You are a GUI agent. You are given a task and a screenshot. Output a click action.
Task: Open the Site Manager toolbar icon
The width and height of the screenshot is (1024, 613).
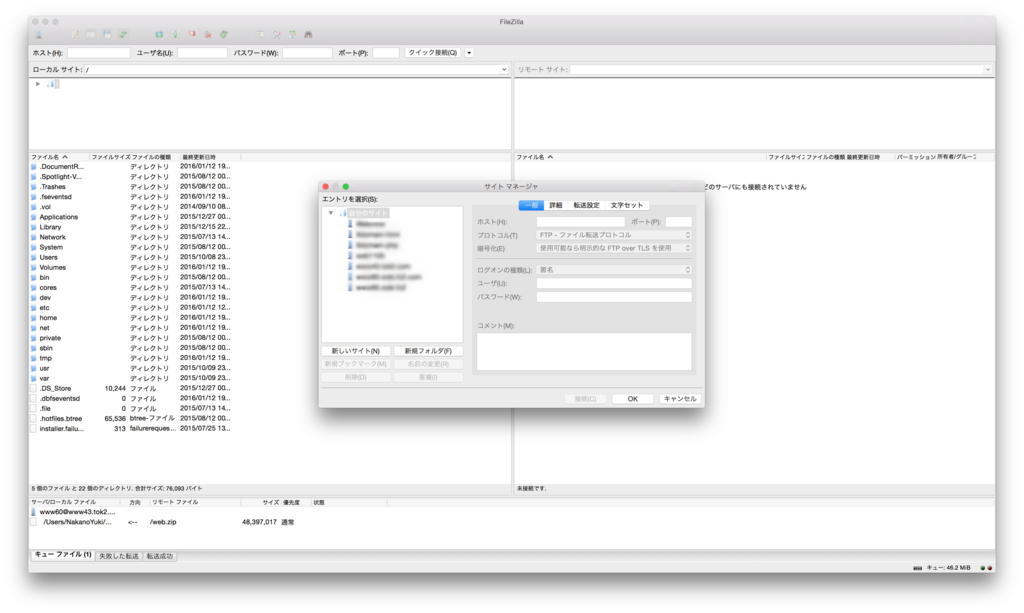(x=39, y=35)
